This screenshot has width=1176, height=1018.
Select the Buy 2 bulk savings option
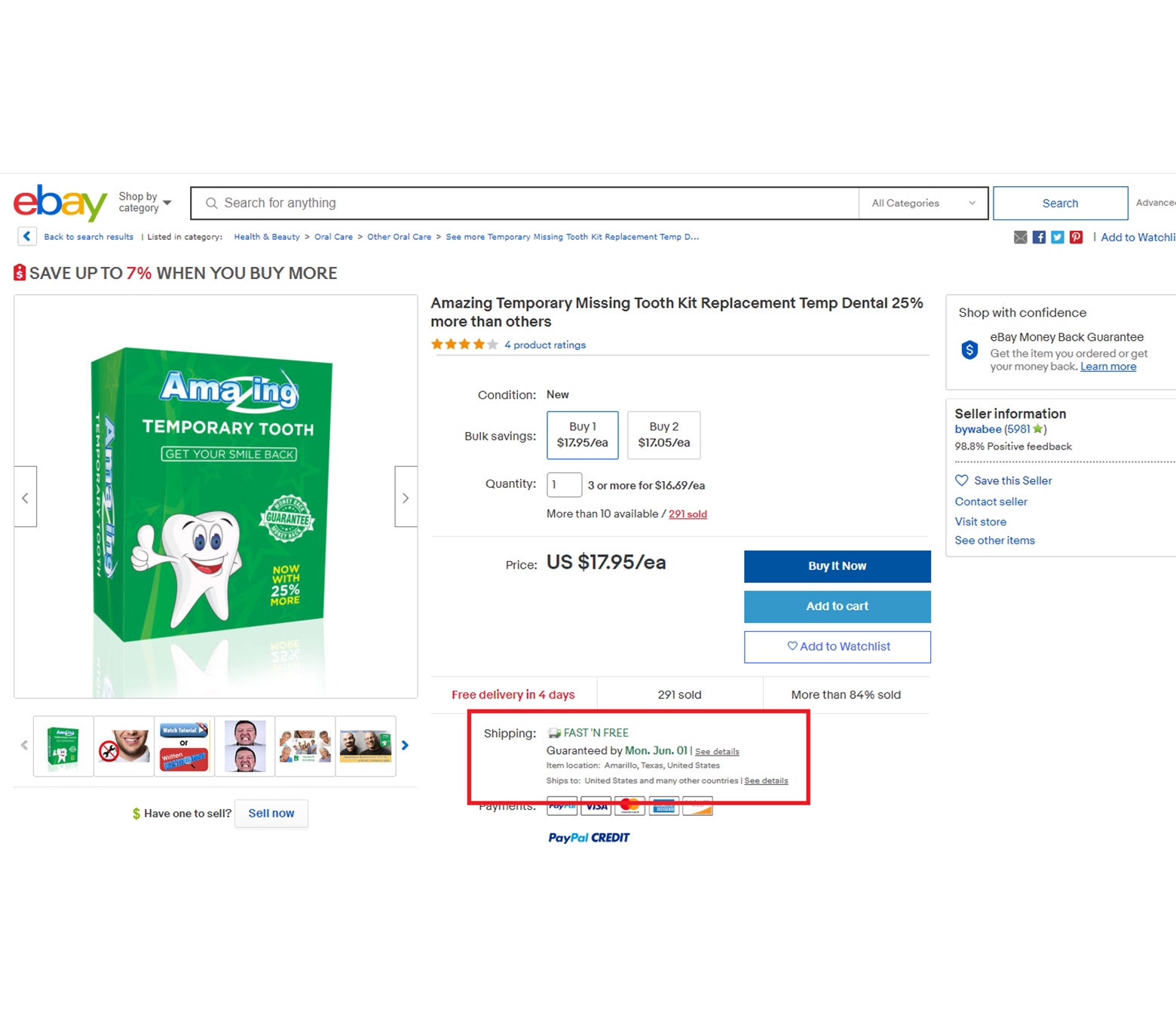click(664, 435)
